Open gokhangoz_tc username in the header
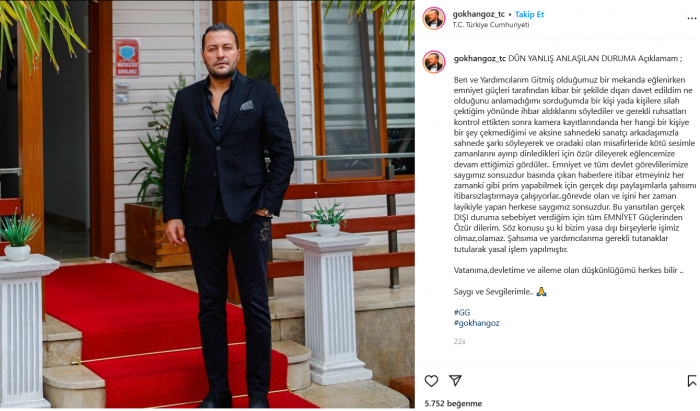 [x=479, y=14]
